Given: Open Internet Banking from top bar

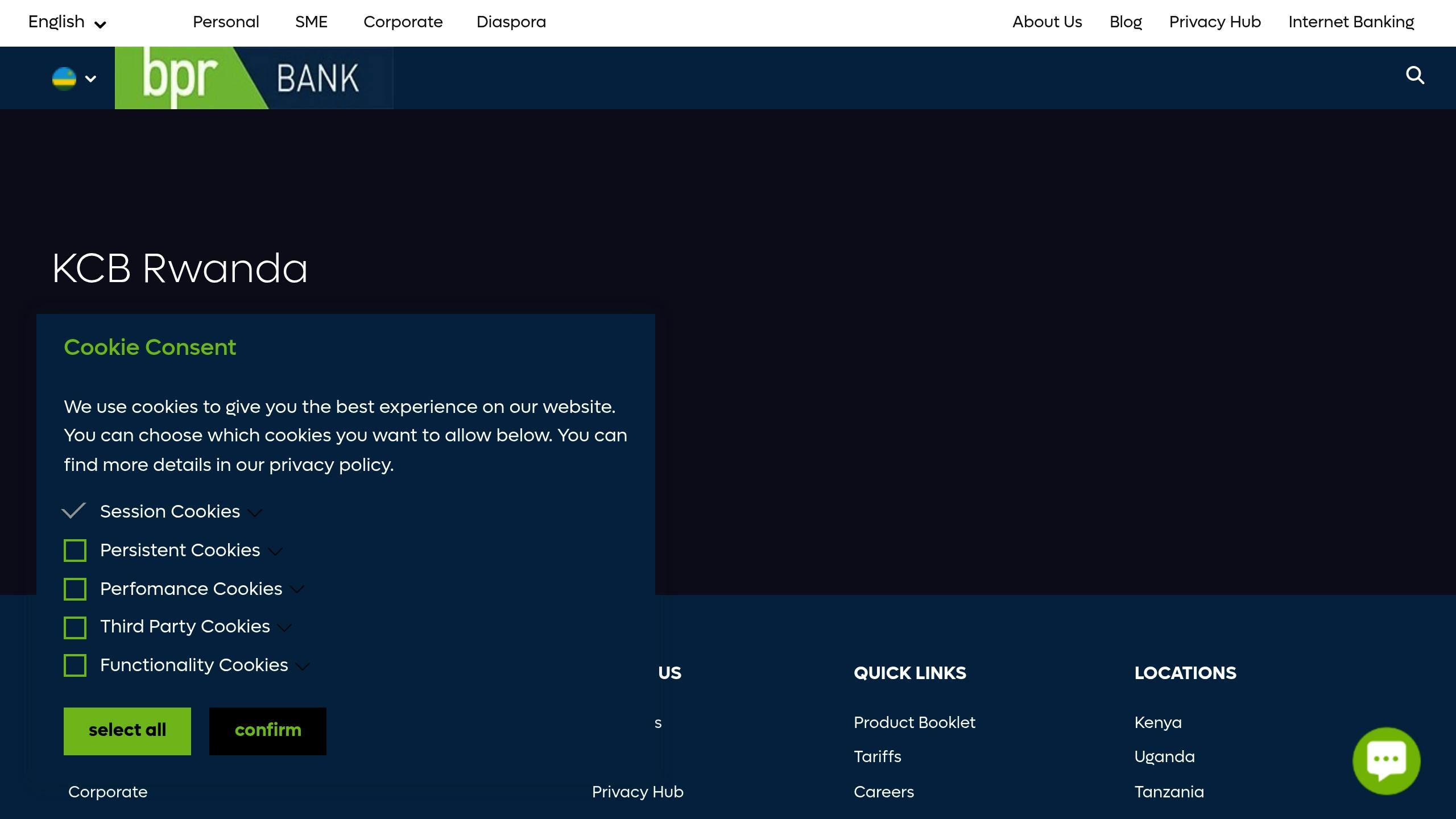Looking at the screenshot, I should pos(1351,22).
